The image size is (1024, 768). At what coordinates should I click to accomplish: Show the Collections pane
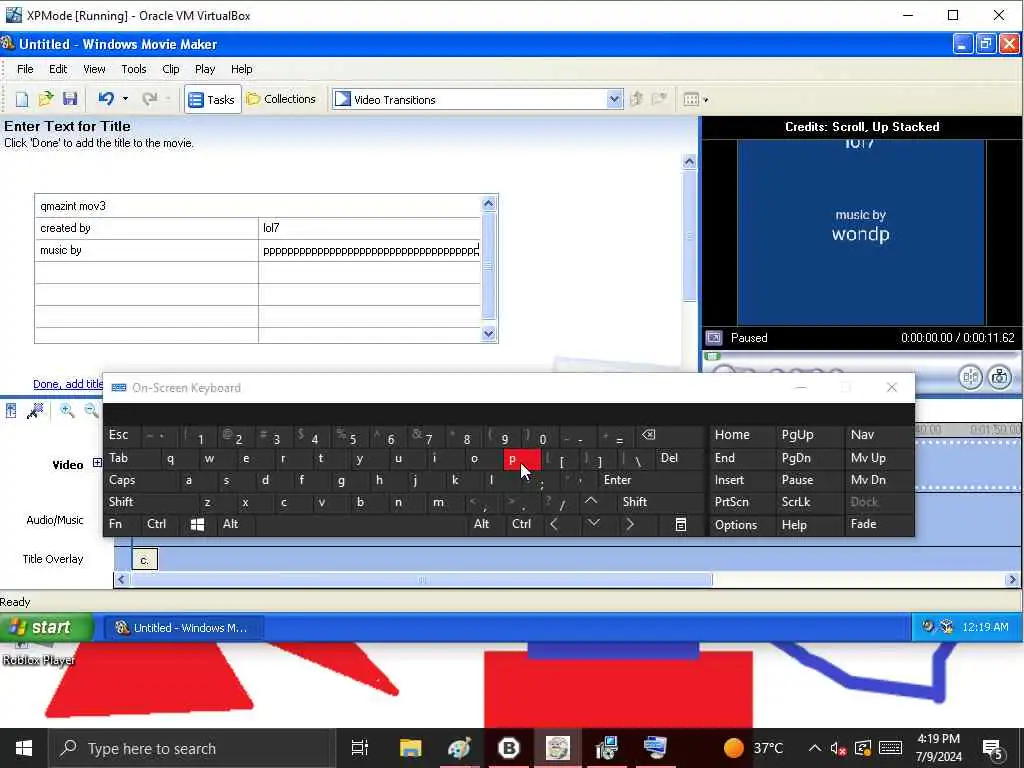point(281,99)
